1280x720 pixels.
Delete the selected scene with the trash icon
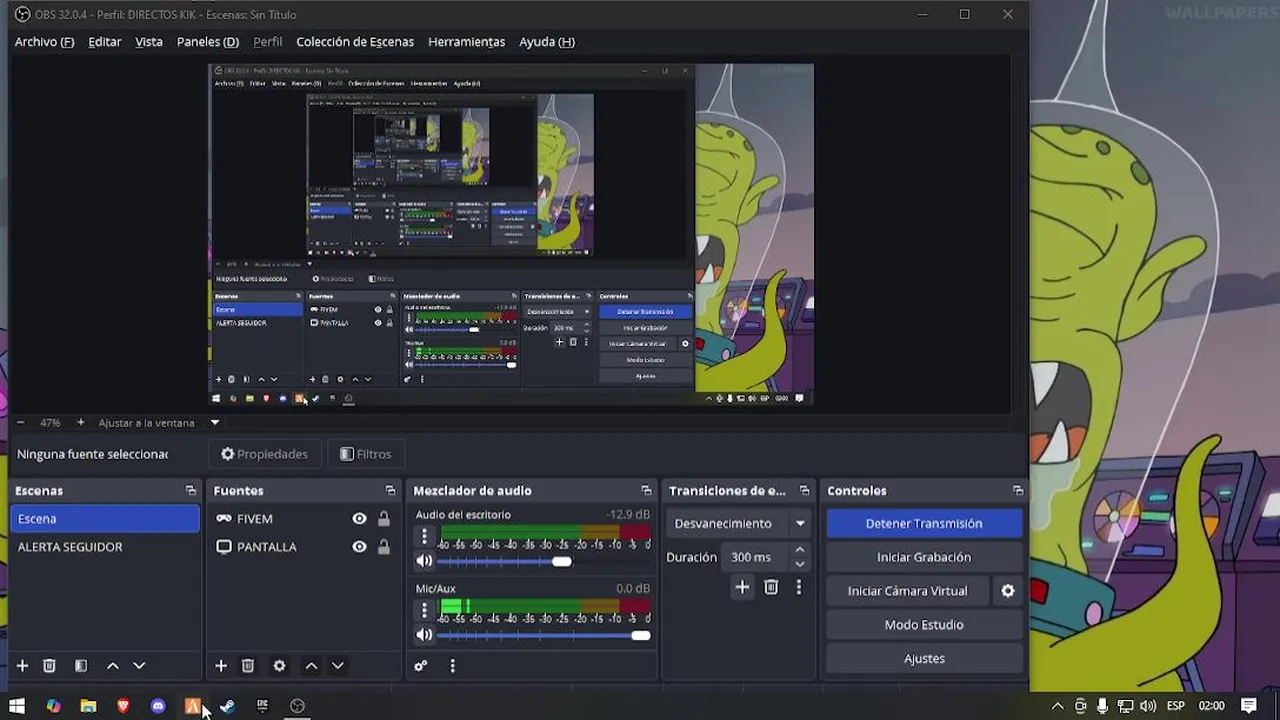pos(49,666)
